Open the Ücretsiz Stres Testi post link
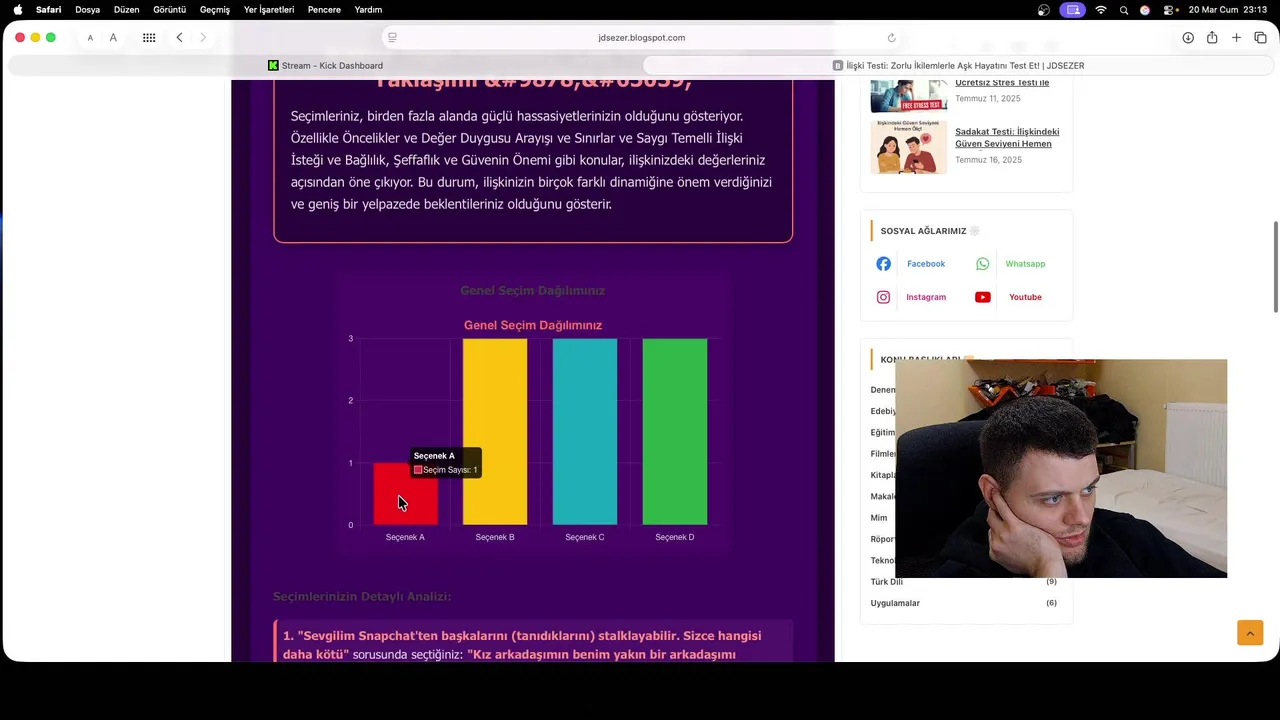Viewport: 1280px width, 720px height. [x=1002, y=83]
